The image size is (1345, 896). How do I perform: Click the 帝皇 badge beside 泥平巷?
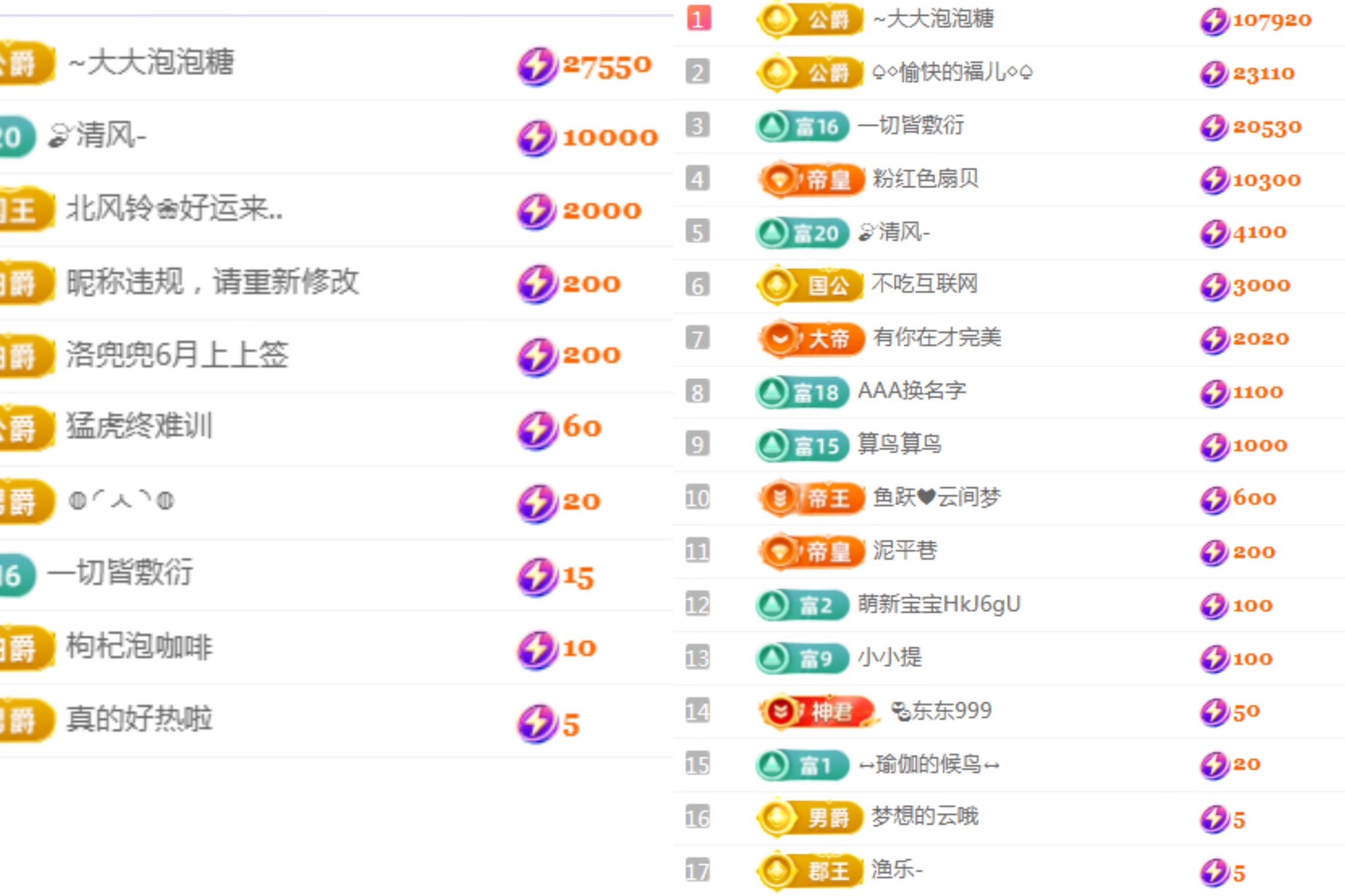click(x=811, y=551)
